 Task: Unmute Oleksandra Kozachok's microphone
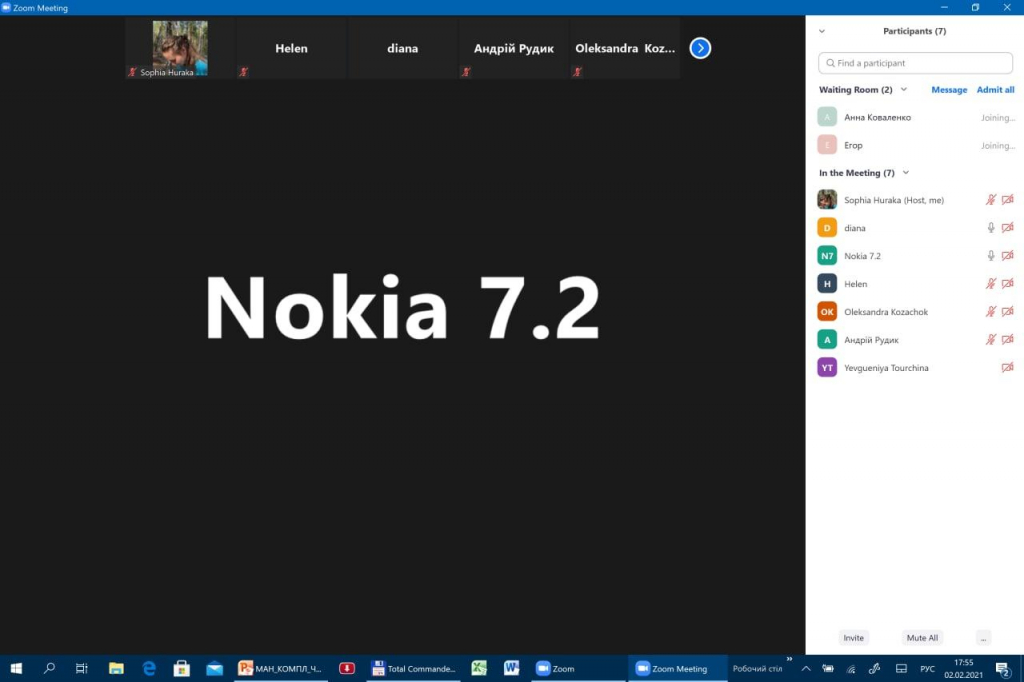[x=991, y=312]
